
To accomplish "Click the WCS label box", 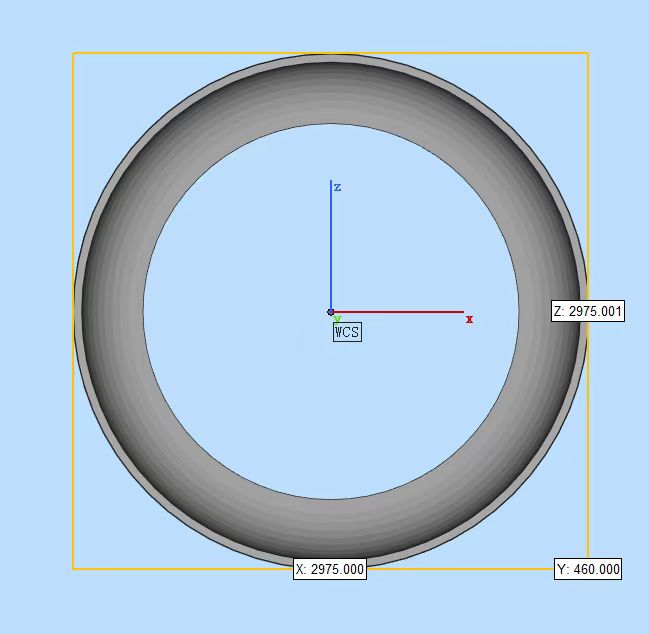I will coord(347,332).
